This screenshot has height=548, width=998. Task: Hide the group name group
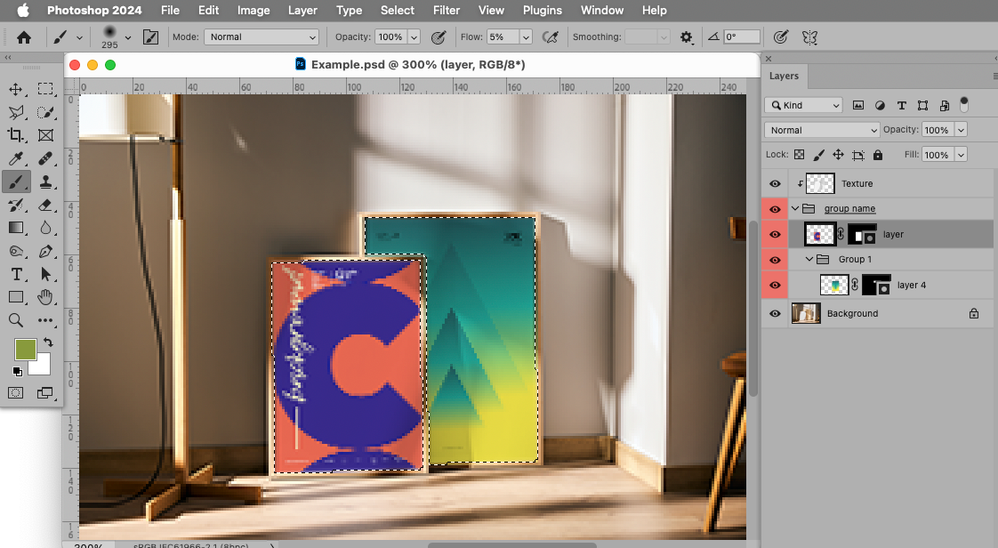coord(775,209)
